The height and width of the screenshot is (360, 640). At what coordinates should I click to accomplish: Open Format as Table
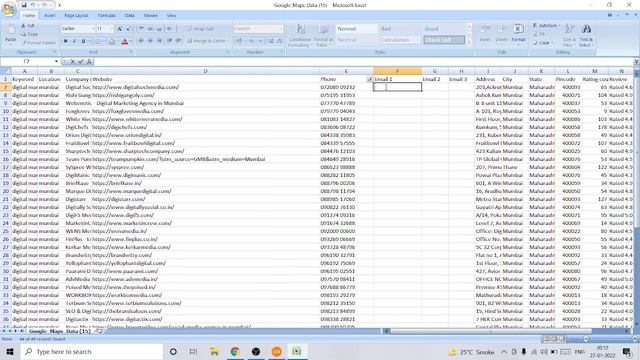pos(324,35)
